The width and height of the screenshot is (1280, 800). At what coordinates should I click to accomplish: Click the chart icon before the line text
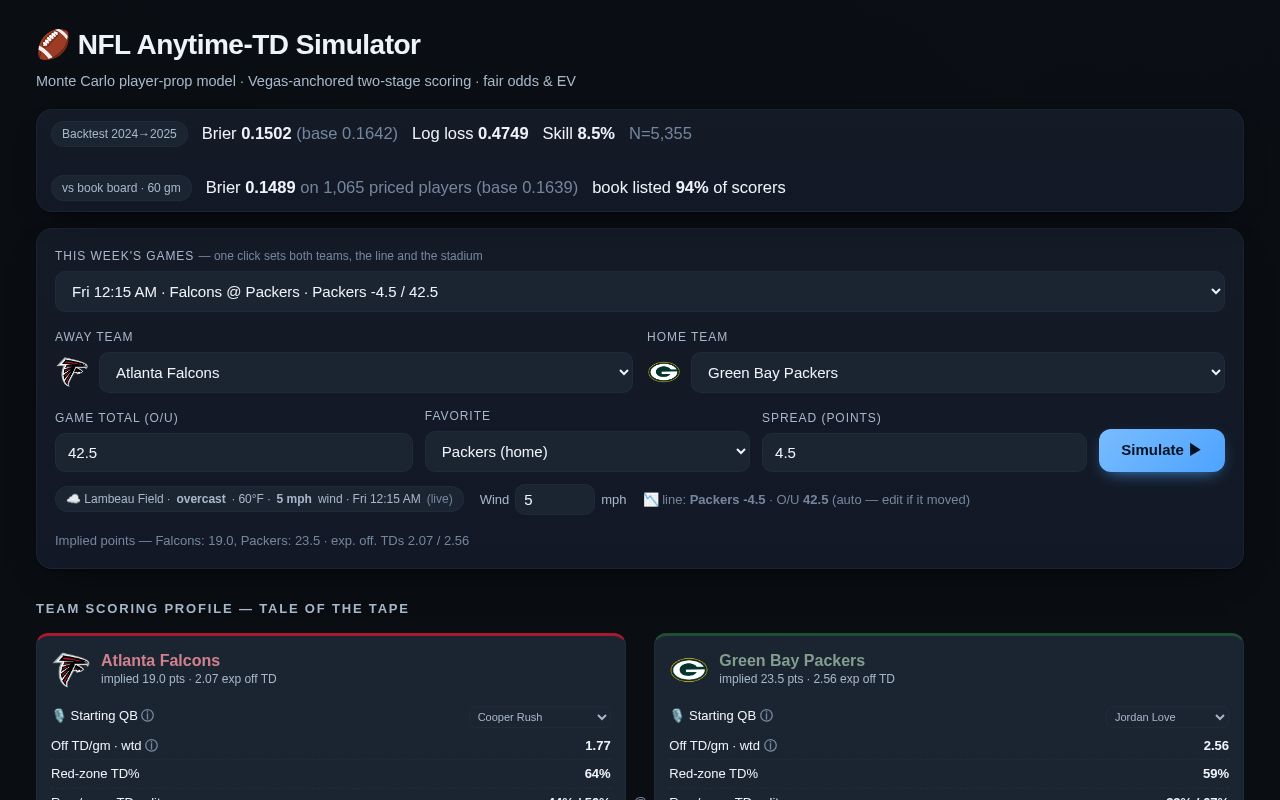click(x=651, y=499)
